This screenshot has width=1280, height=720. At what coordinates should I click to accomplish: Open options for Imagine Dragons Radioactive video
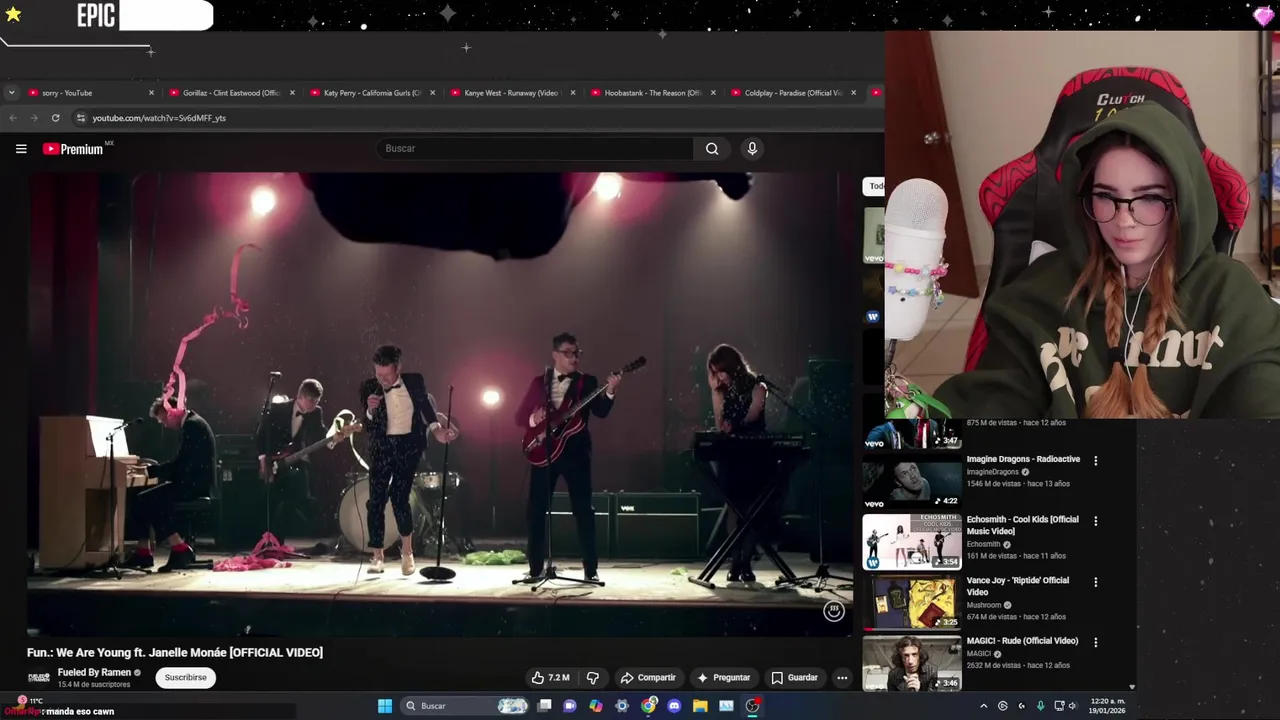click(1095, 461)
